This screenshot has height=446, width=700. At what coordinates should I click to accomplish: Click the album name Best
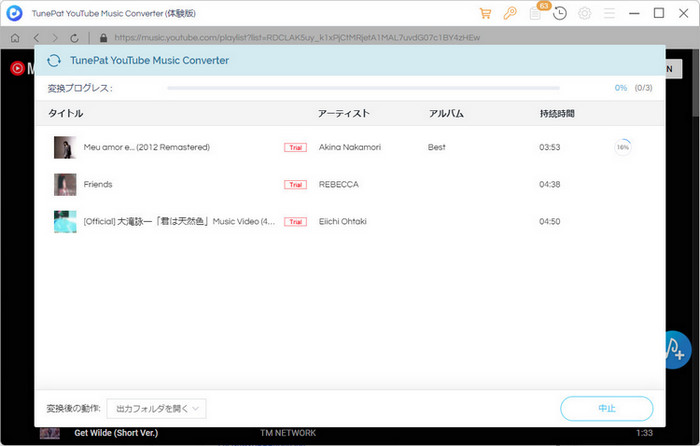point(437,147)
